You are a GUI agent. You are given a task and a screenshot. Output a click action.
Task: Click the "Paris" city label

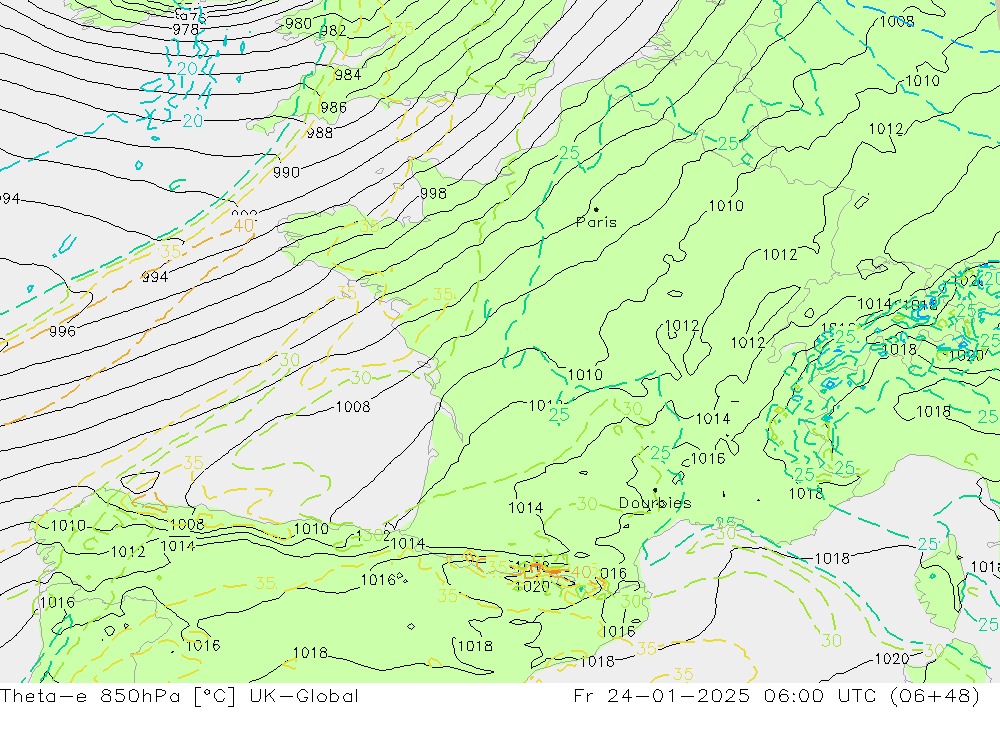596,222
